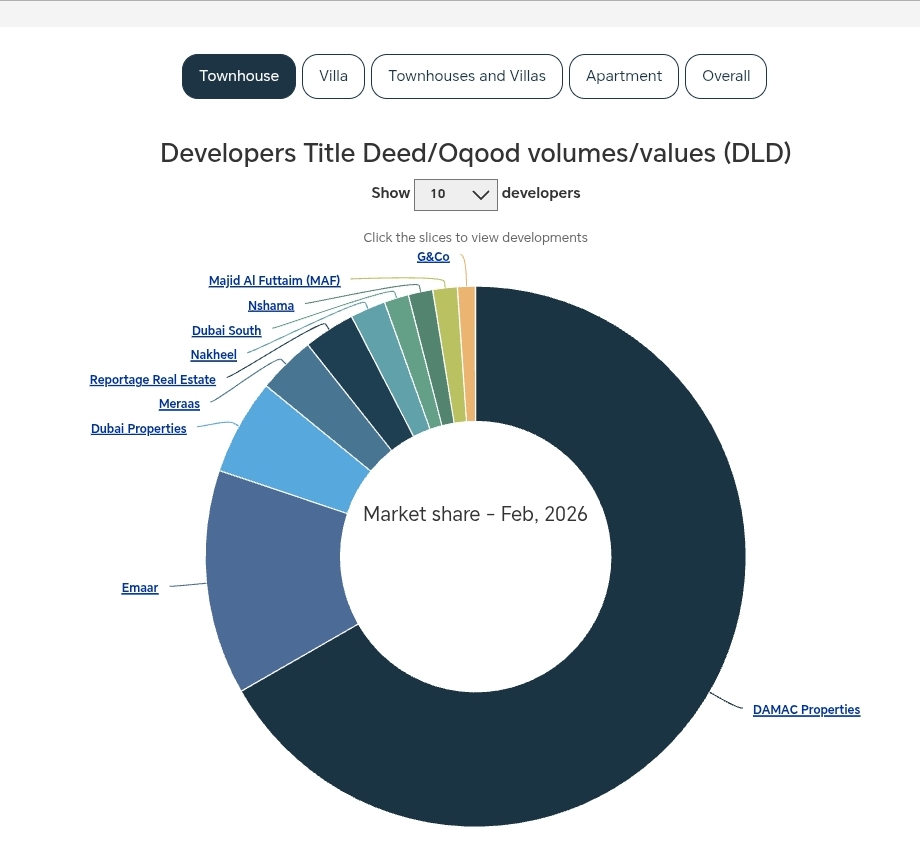The width and height of the screenshot is (920, 851).
Task: Click the Meraas label link
Action: point(179,404)
